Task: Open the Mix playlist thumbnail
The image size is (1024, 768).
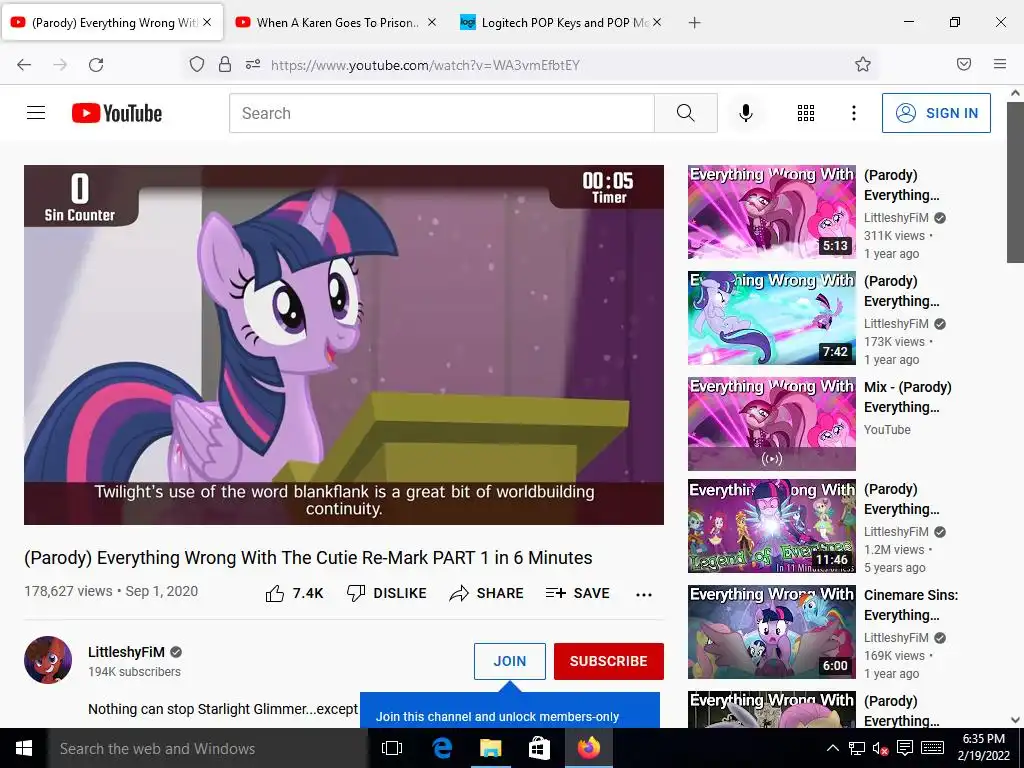Action: pyautogui.click(x=771, y=423)
